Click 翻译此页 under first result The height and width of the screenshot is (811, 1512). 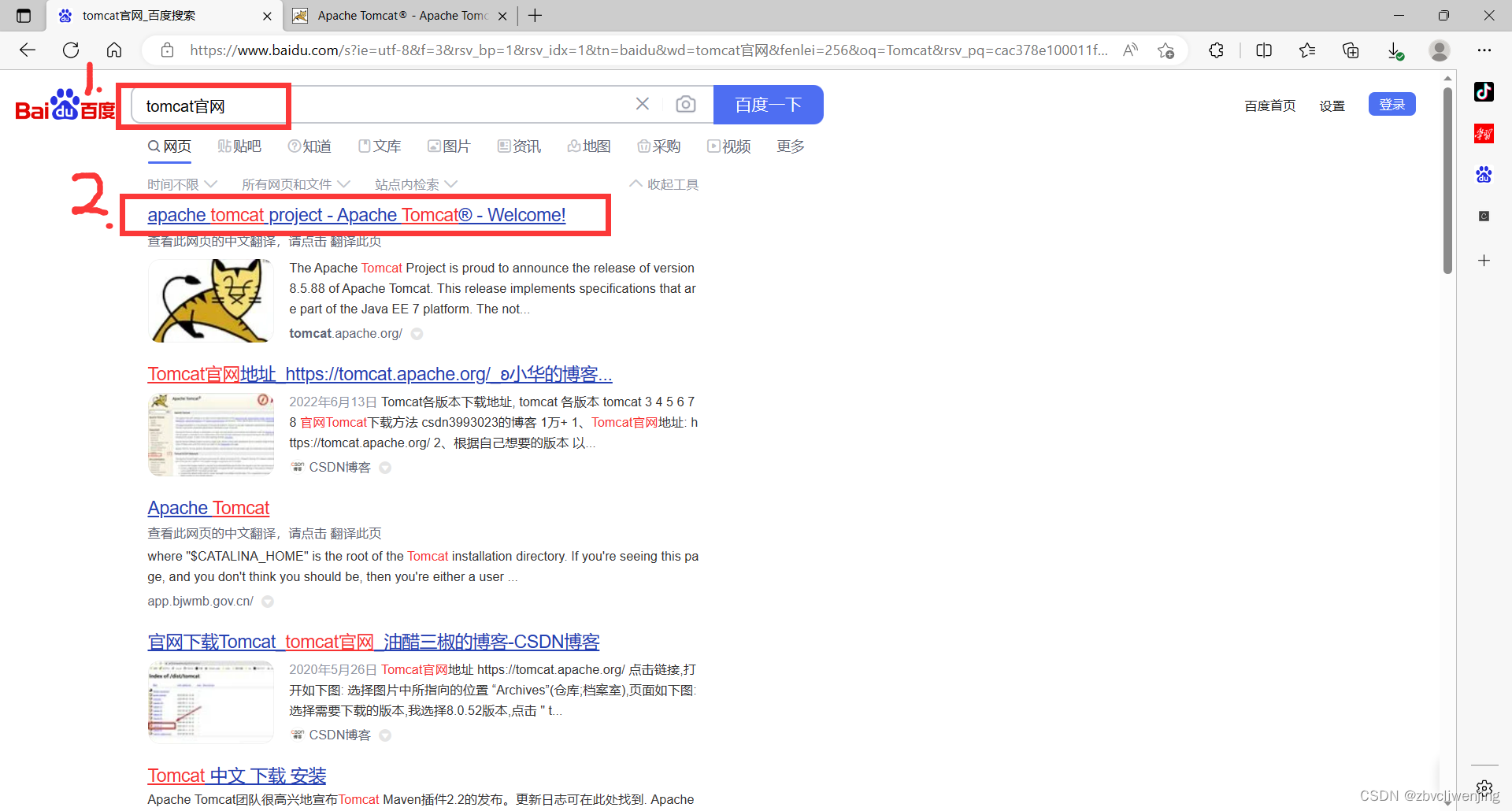[x=355, y=242]
